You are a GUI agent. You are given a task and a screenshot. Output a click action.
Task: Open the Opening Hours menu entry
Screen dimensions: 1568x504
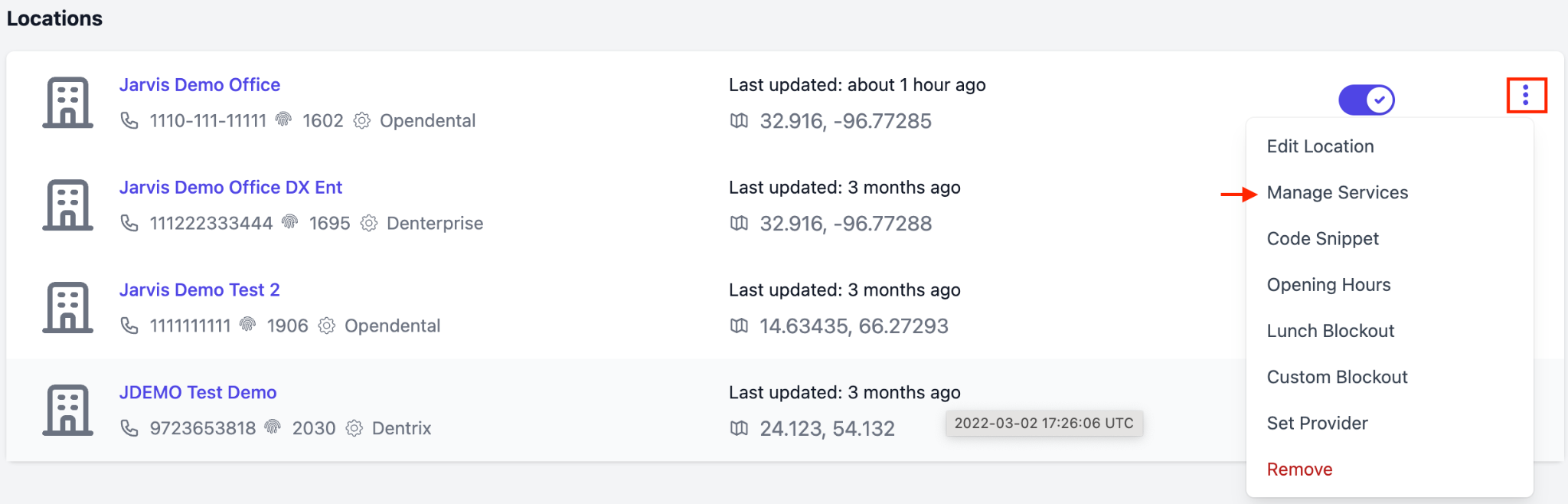click(1328, 285)
